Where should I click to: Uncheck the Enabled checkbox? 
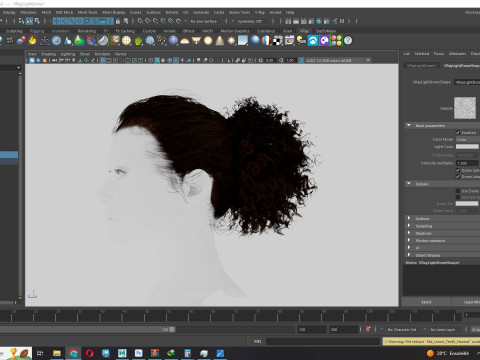click(458, 133)
